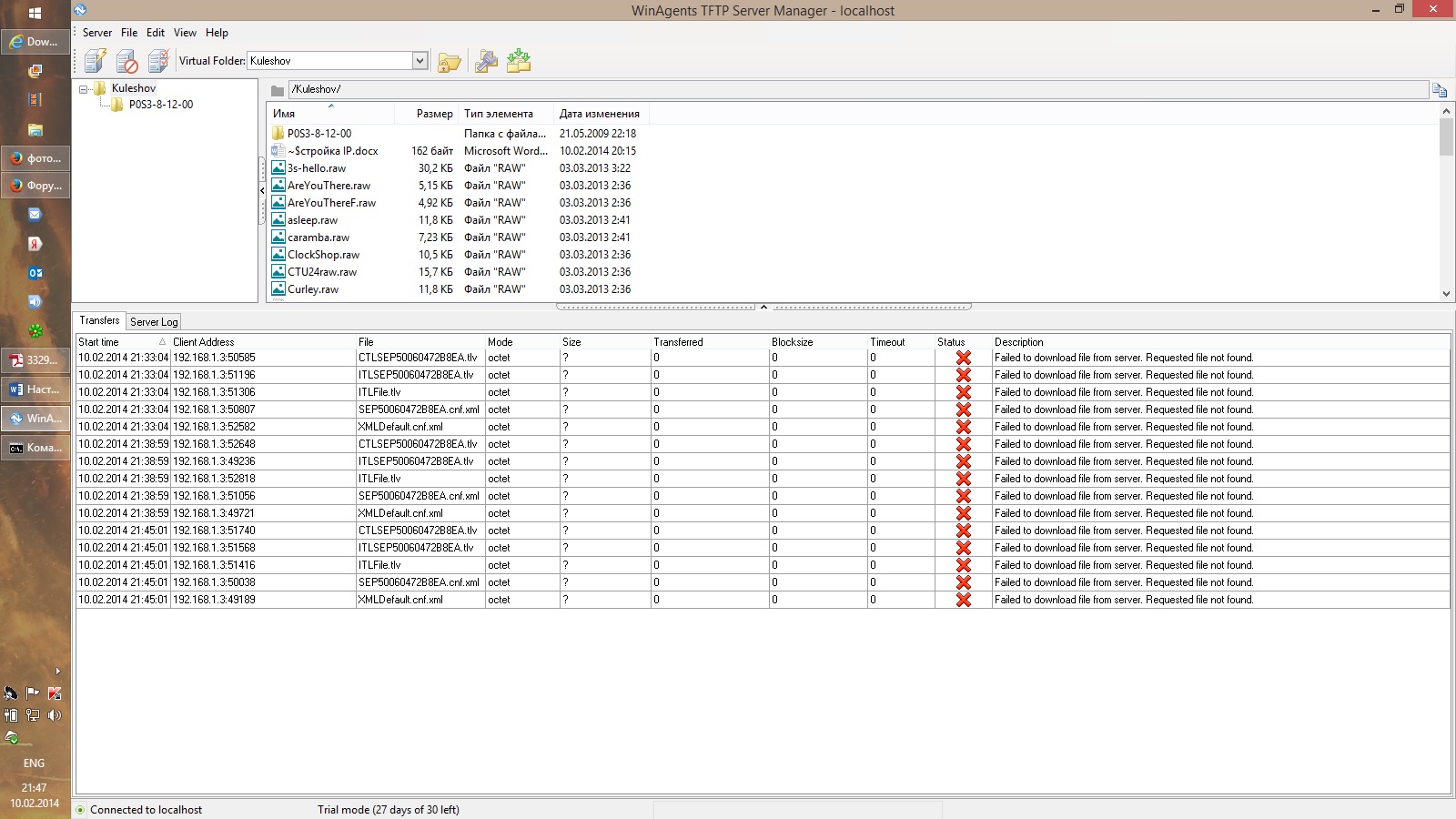Screen dimensions: 1456x819
Task: Open the Virtual Folder dropdown arrow
Action: point(420,61)
